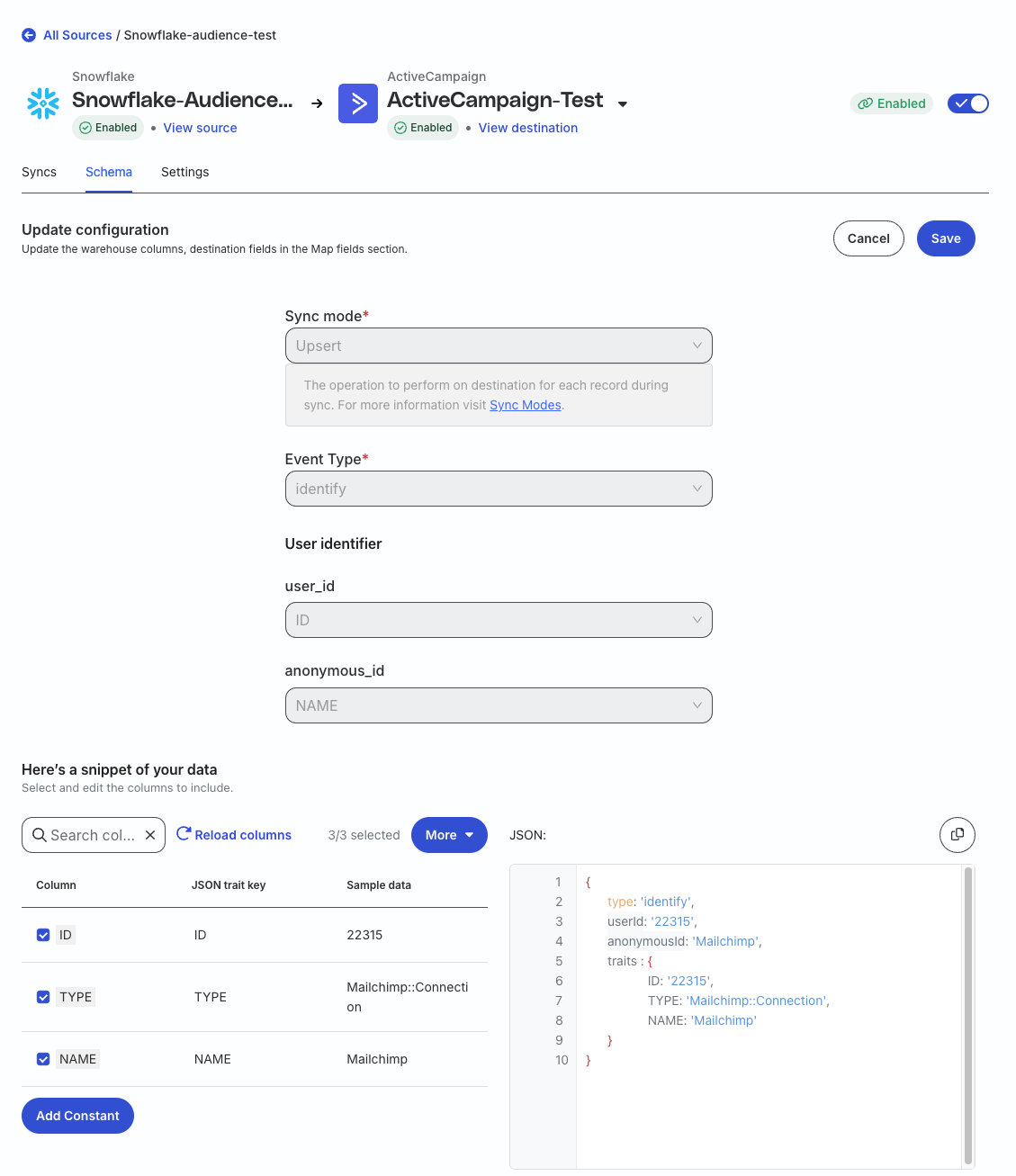Uncheck the TYPE column checkbox
This screenshot has width=1016, height=1176.
click(43, 997)
